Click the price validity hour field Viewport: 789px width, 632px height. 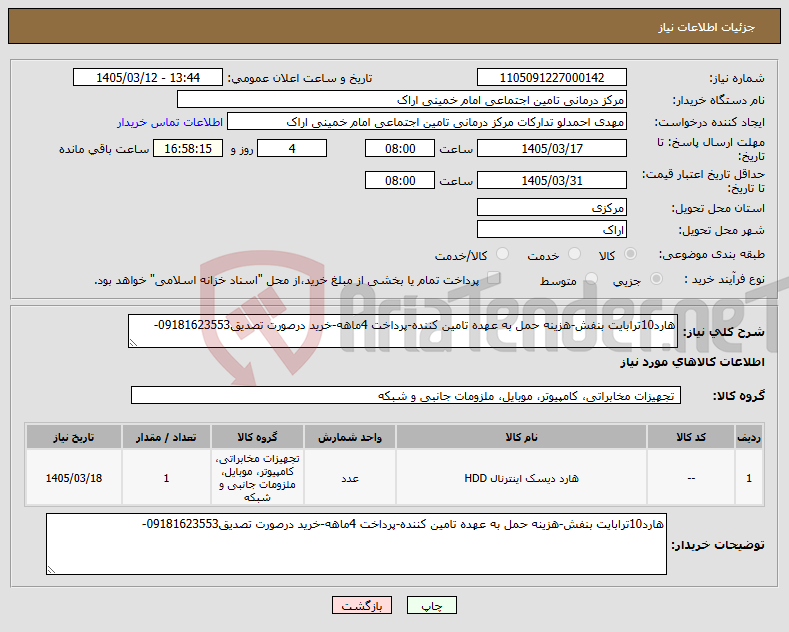click(400, 180)
